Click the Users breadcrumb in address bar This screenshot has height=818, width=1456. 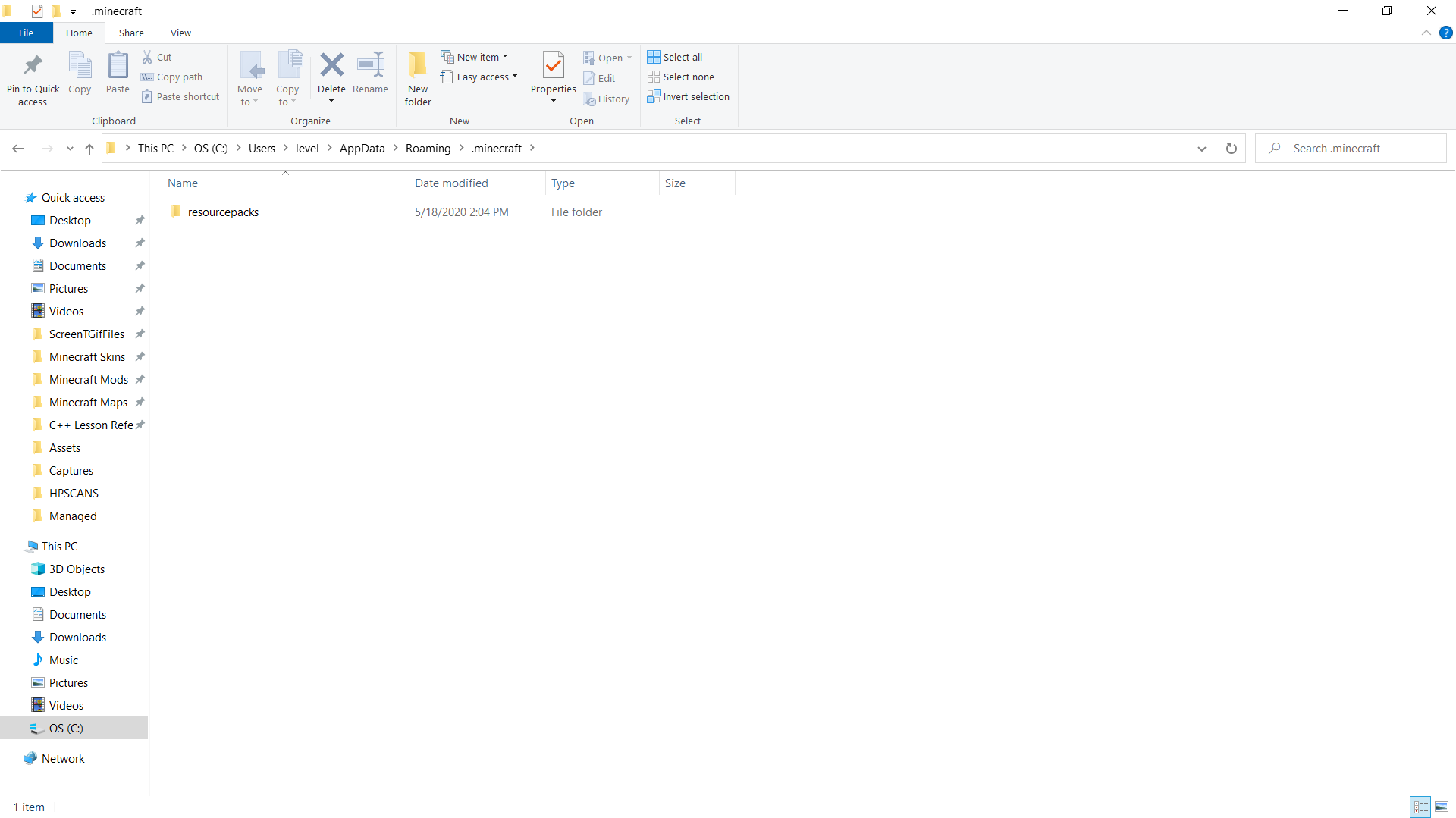point(262,149)
